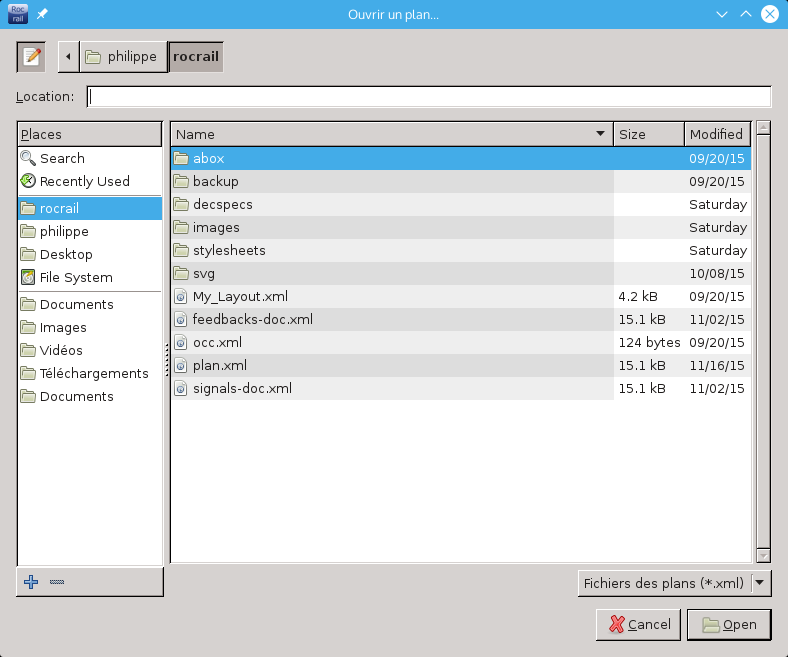Click the add bookmark plus icon
This screenshot has width=788, height=657.
[x=31, y=582]
